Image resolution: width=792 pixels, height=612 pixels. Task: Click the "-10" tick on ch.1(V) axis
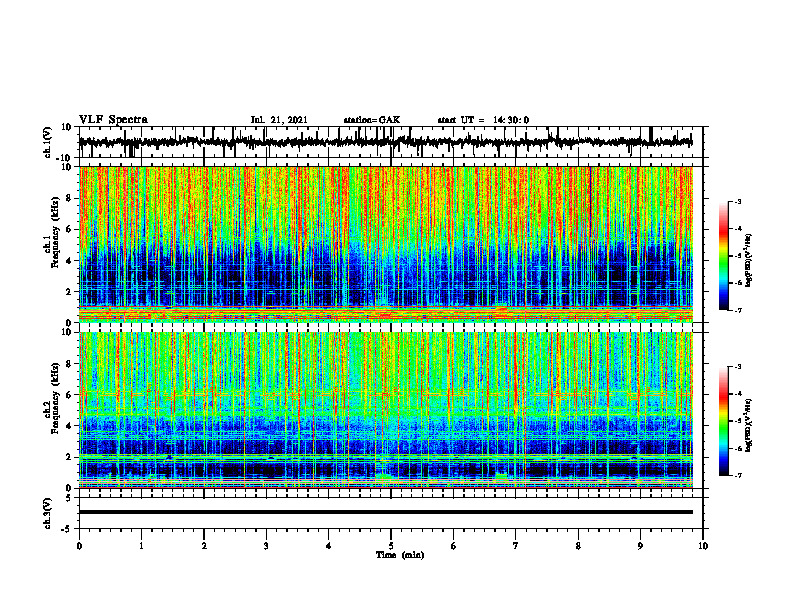coord(65,158)
